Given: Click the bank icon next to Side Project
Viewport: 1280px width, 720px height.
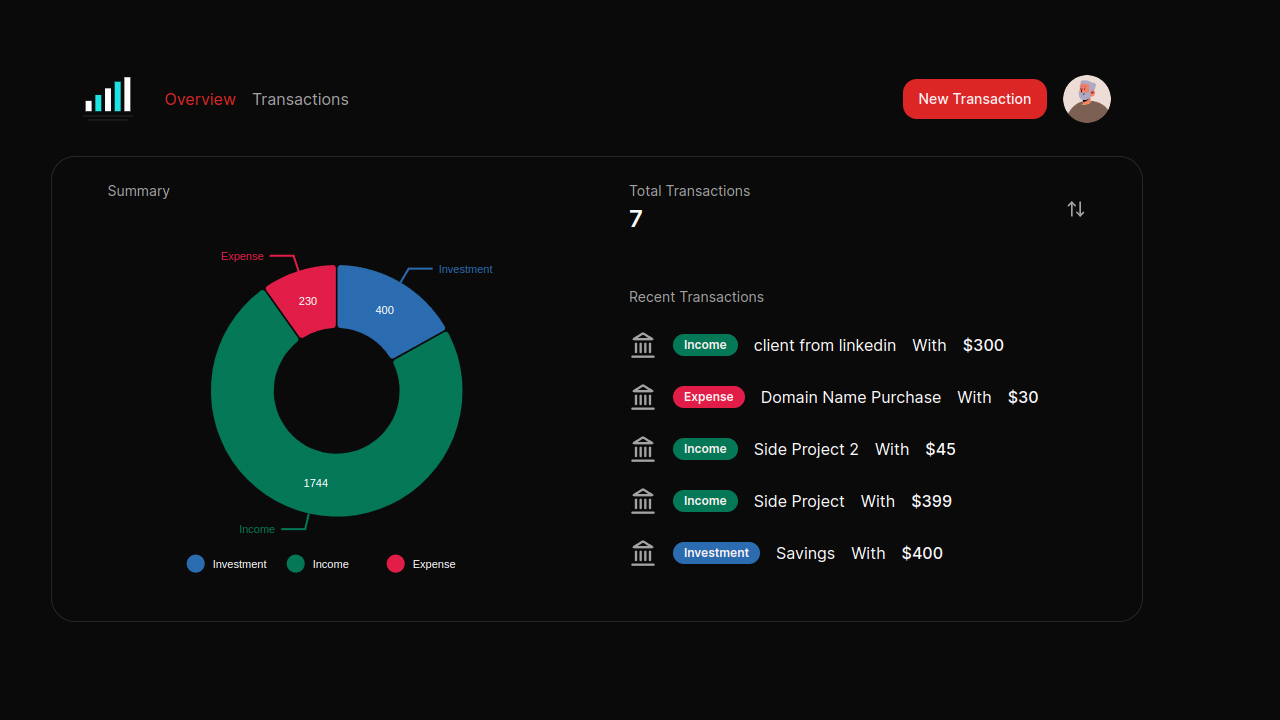Looking at the screenshot, I should tap(642, 501).
